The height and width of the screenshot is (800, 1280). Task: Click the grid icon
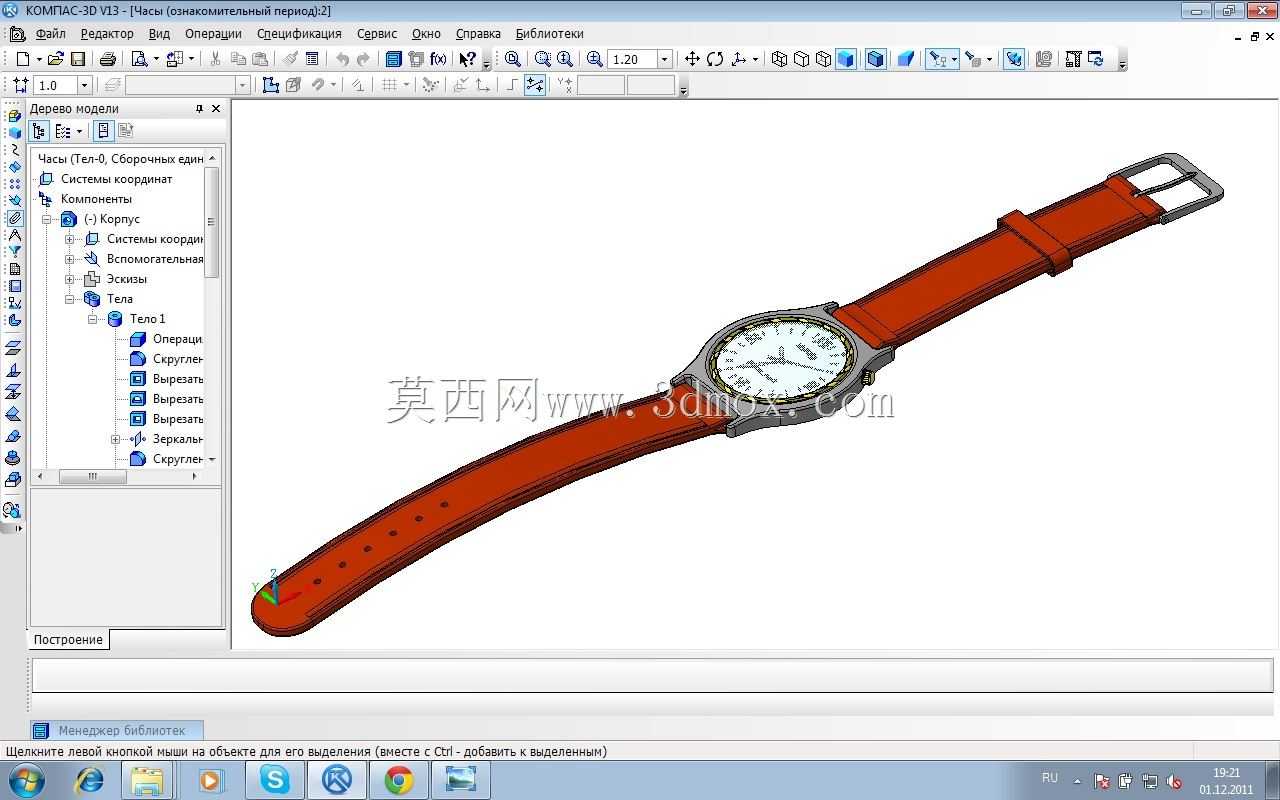[x=390, y=85]
